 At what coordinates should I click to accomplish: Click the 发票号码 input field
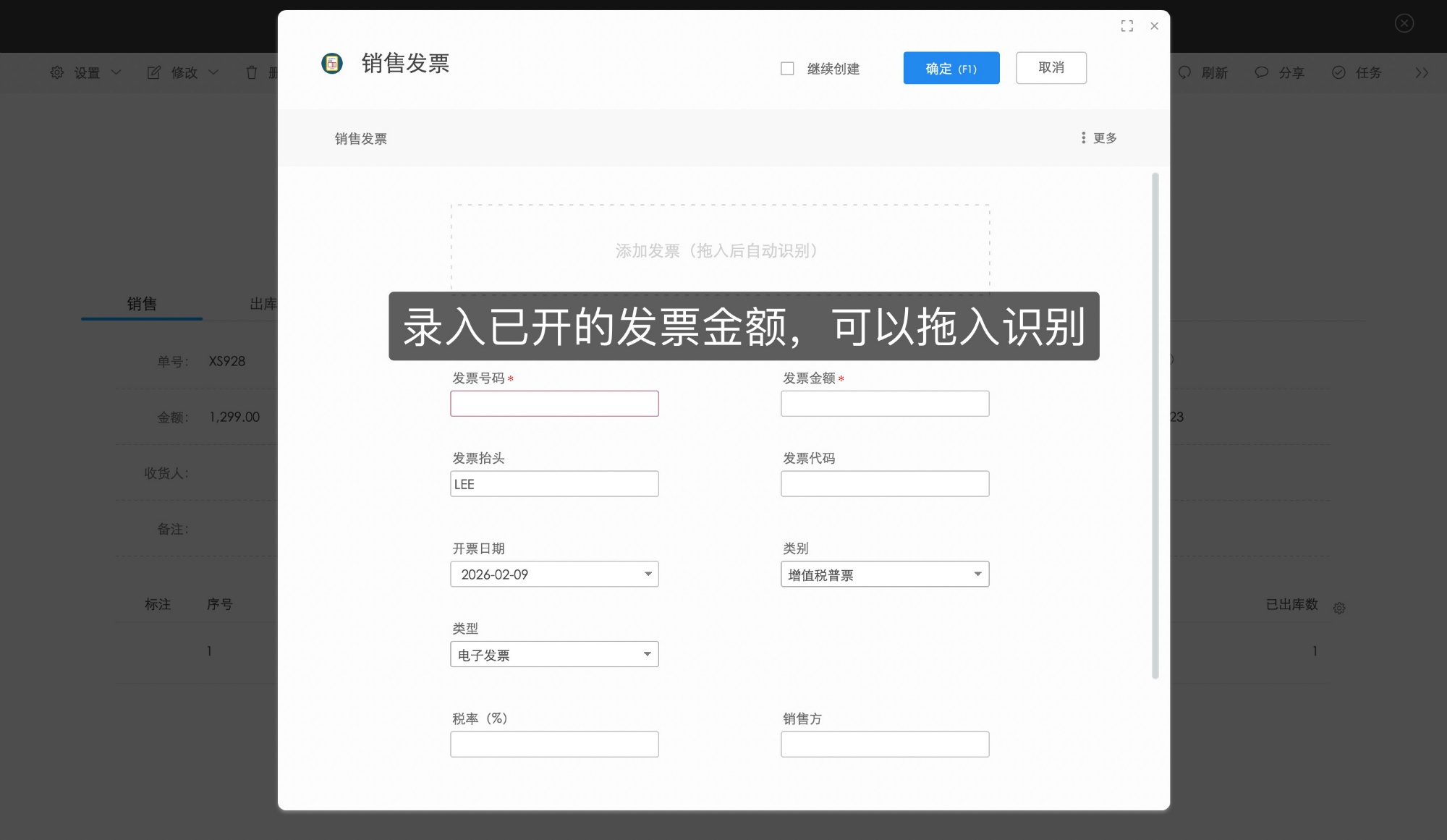point(554,403)
